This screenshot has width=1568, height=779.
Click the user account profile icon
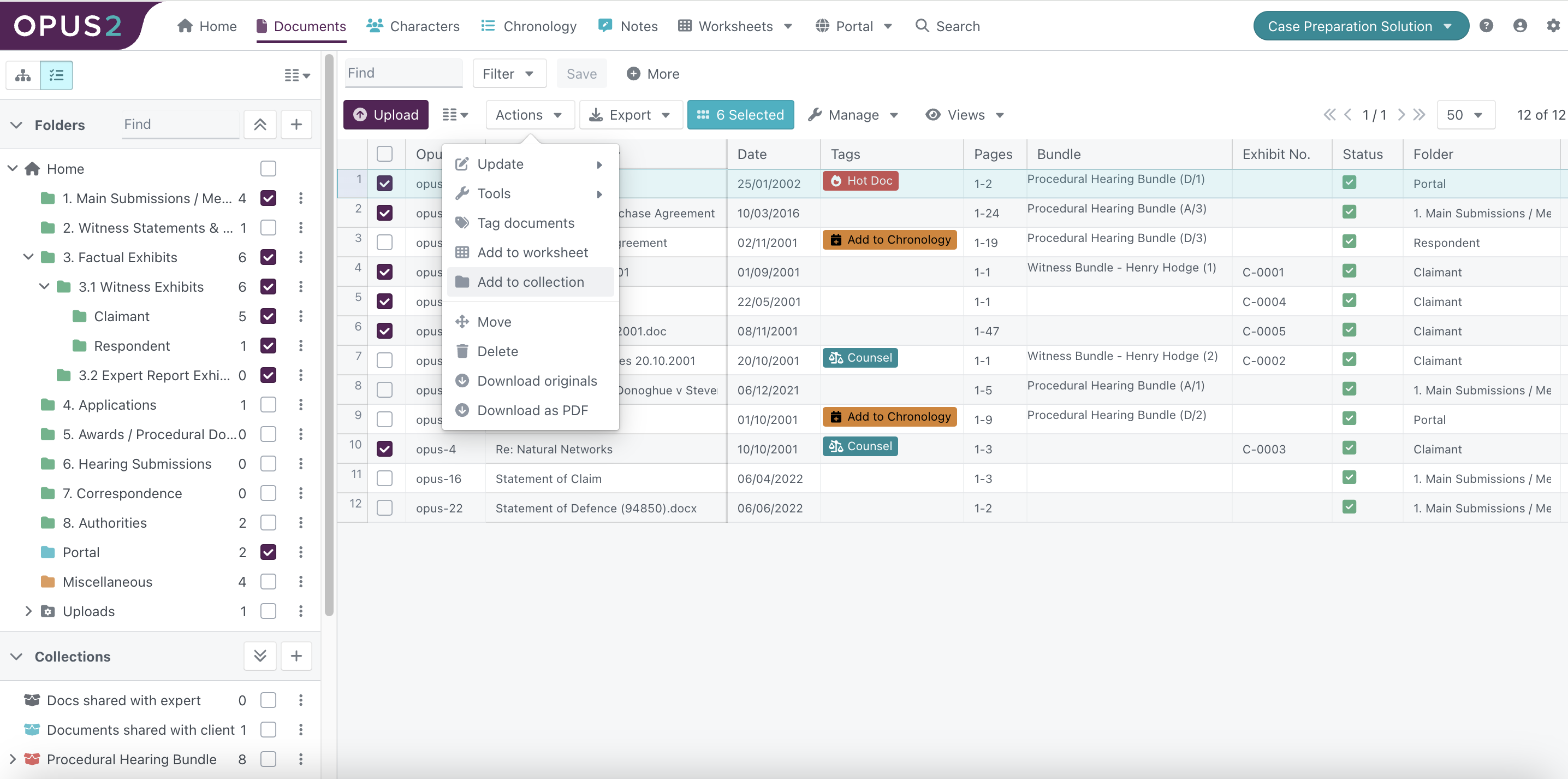(x=1519, y=26)
